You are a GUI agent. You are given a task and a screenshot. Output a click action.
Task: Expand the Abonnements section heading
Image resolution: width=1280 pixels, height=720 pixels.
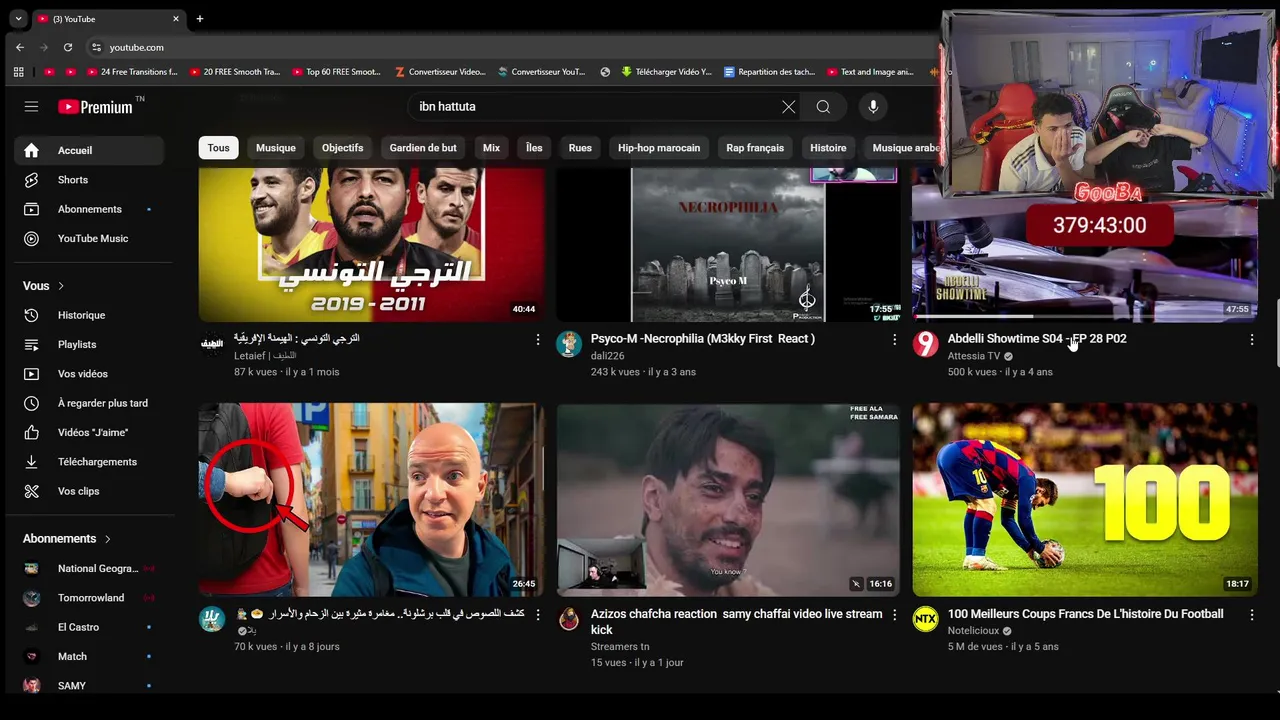click(x=67, y=539)
